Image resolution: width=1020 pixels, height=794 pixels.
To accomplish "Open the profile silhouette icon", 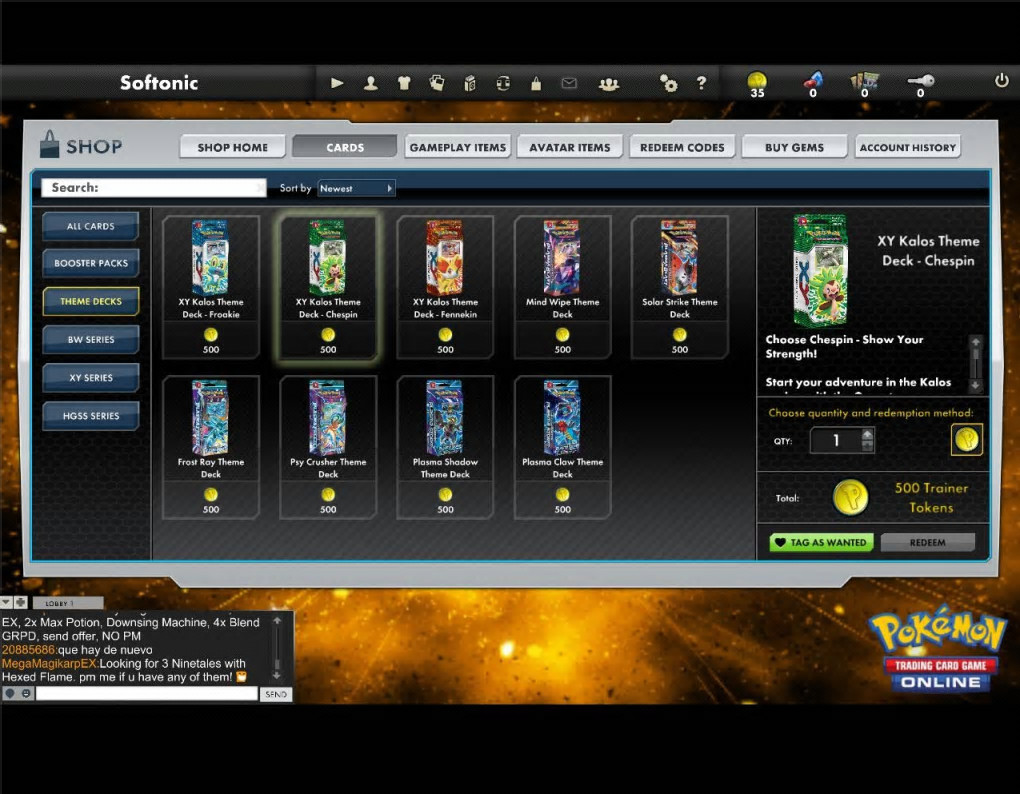I will pos(371,83).
